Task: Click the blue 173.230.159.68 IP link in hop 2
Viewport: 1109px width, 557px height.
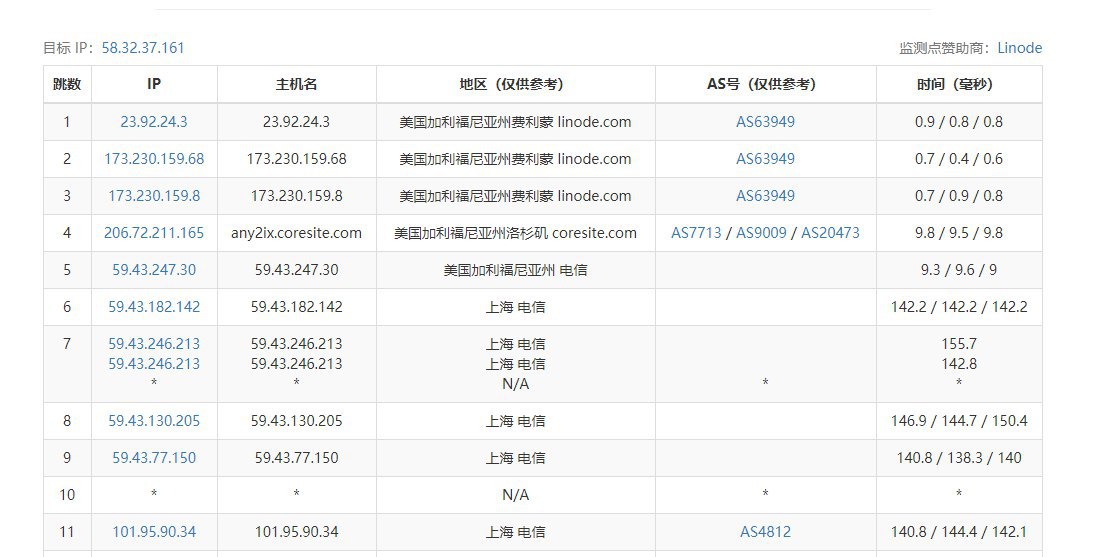Action: [x=154, y=159]
